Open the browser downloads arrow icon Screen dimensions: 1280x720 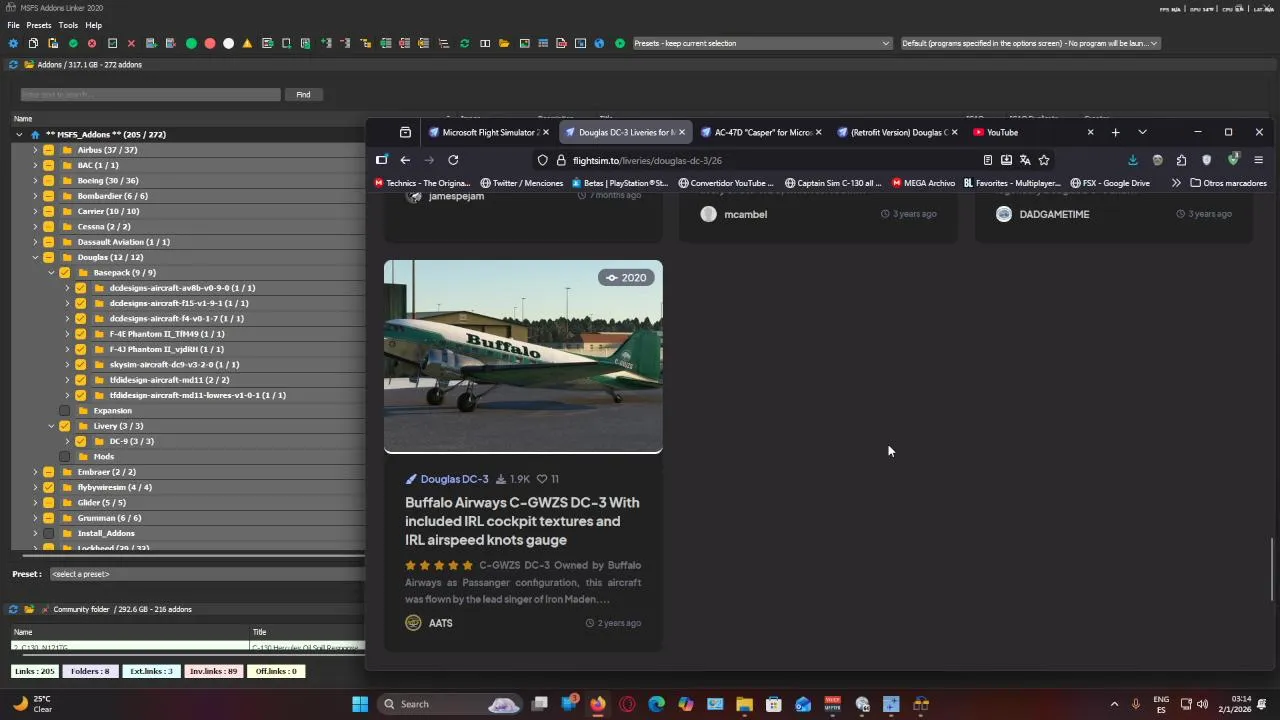coord(1133,160)
